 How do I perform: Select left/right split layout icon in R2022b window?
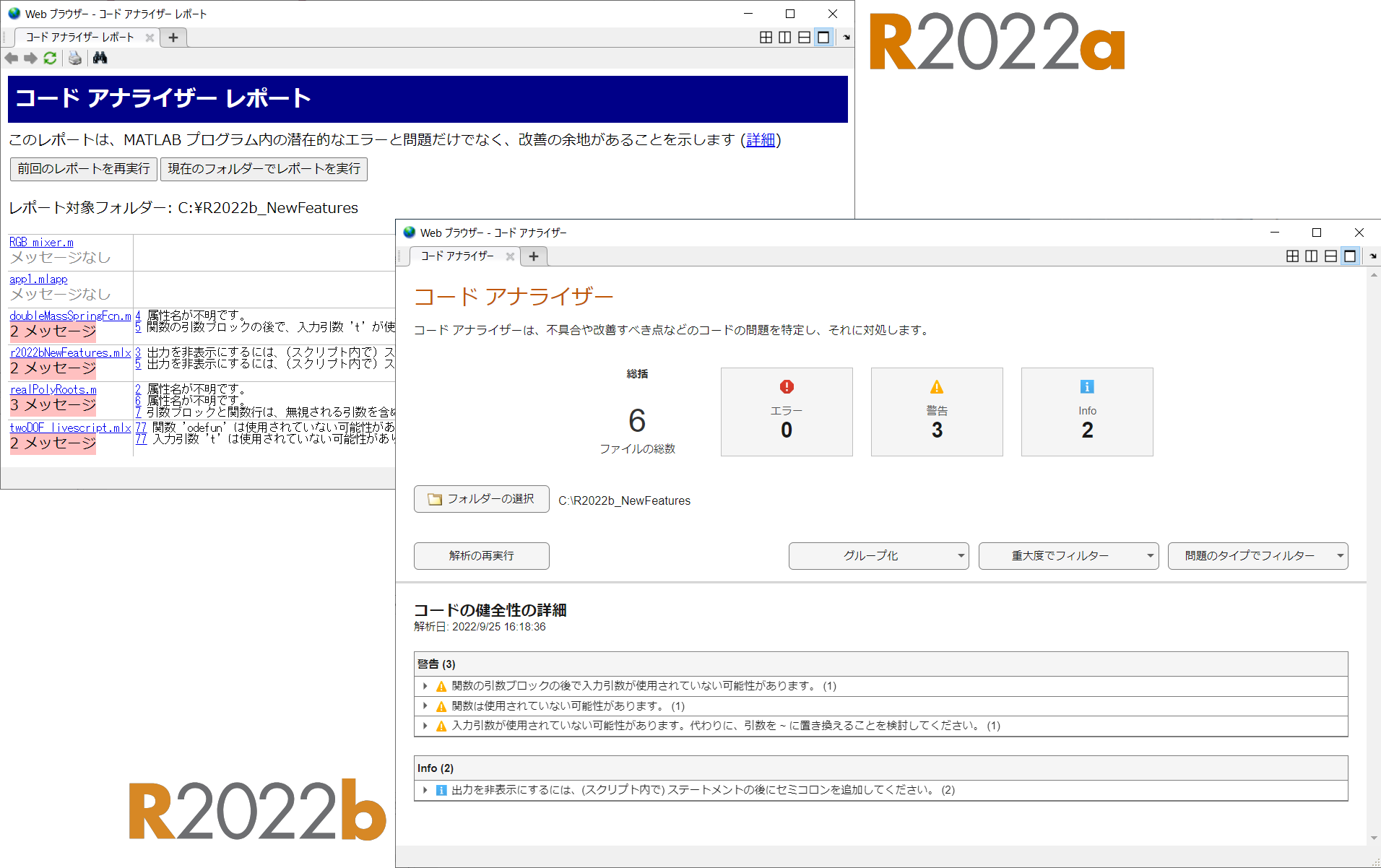point(1312,256)
